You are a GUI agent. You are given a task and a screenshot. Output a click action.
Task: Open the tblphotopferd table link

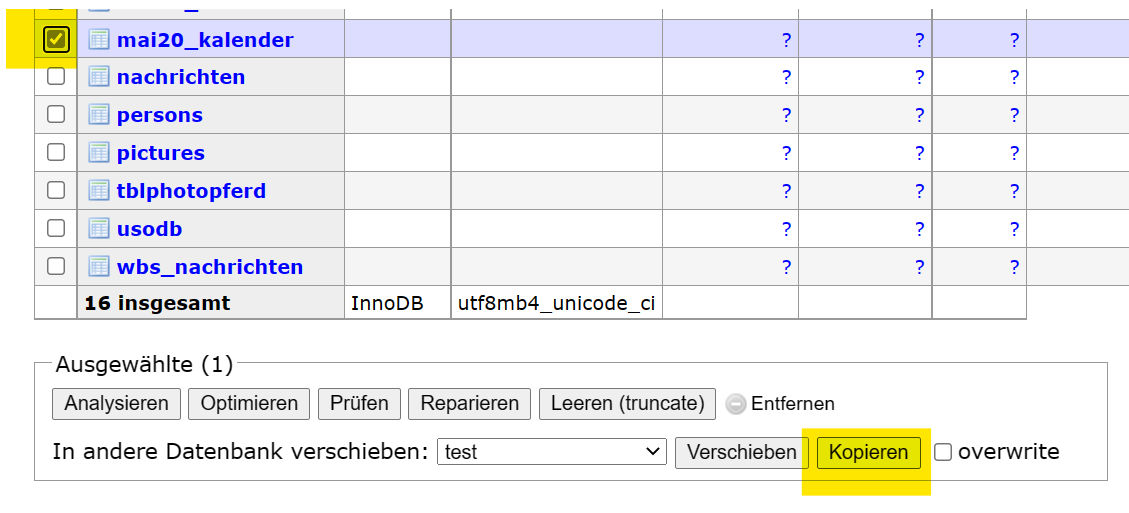(191, 191)
